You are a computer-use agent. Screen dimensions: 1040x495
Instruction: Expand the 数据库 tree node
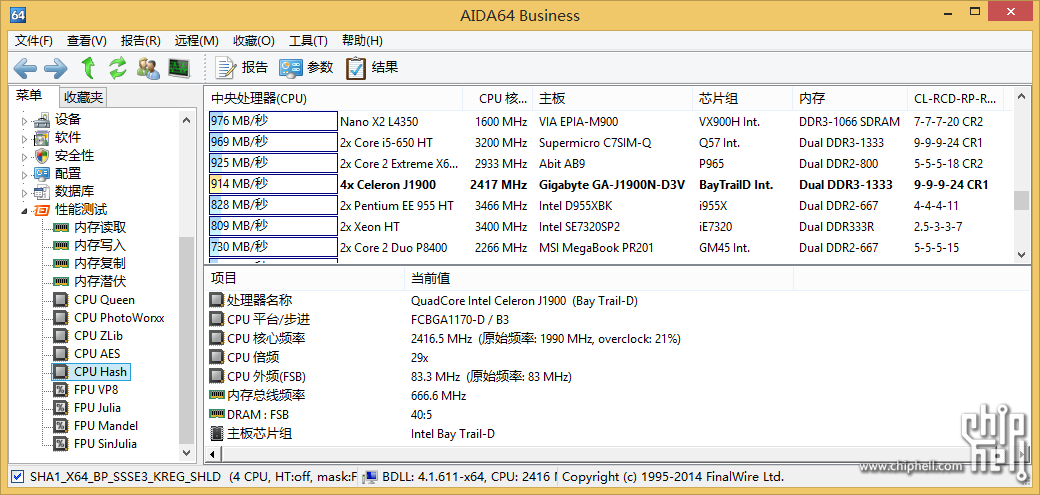click(x=25, y=192)
